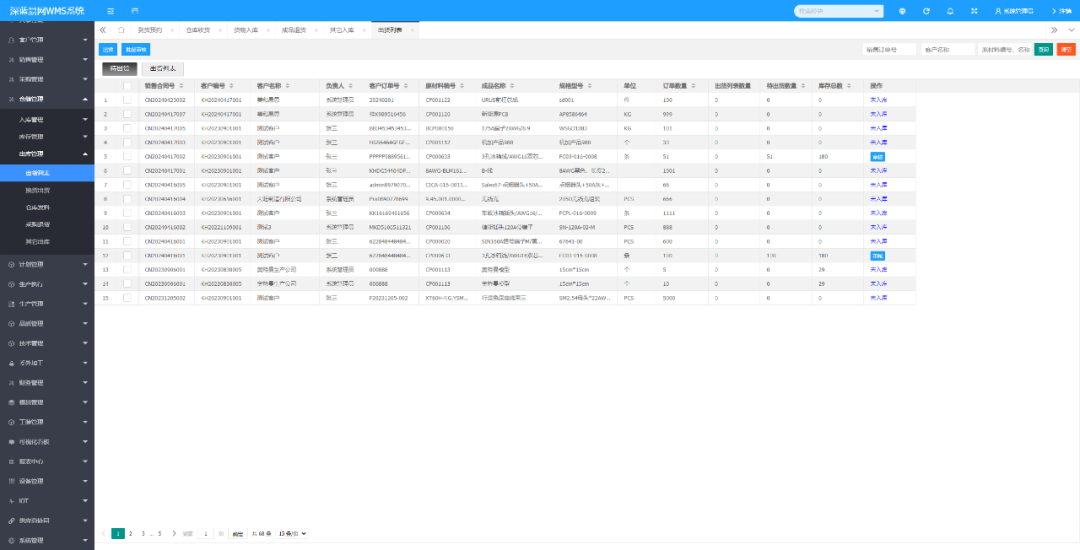The image size is (1080, 550).
Task: Focus the page-jump number field
Action: click(x=206, y=533)
